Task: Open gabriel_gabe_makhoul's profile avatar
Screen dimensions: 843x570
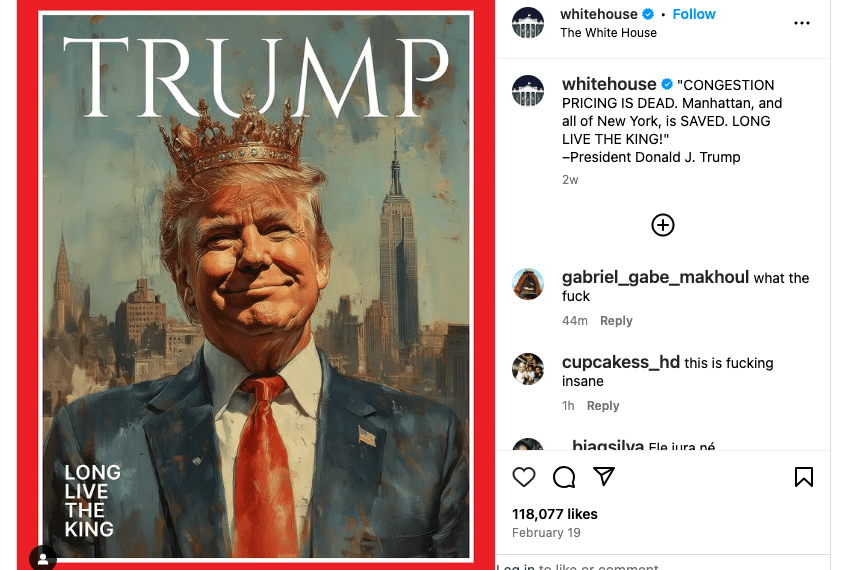Action: [x=528, y=284]
